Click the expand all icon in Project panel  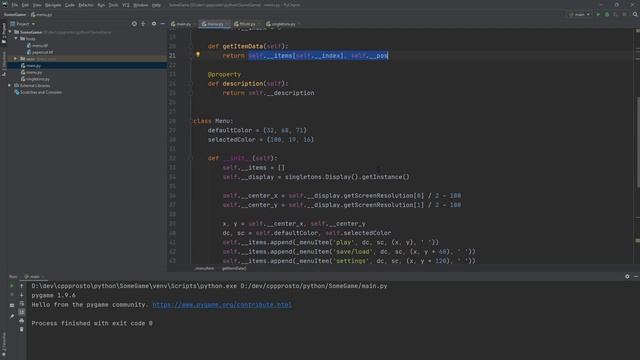143,24
